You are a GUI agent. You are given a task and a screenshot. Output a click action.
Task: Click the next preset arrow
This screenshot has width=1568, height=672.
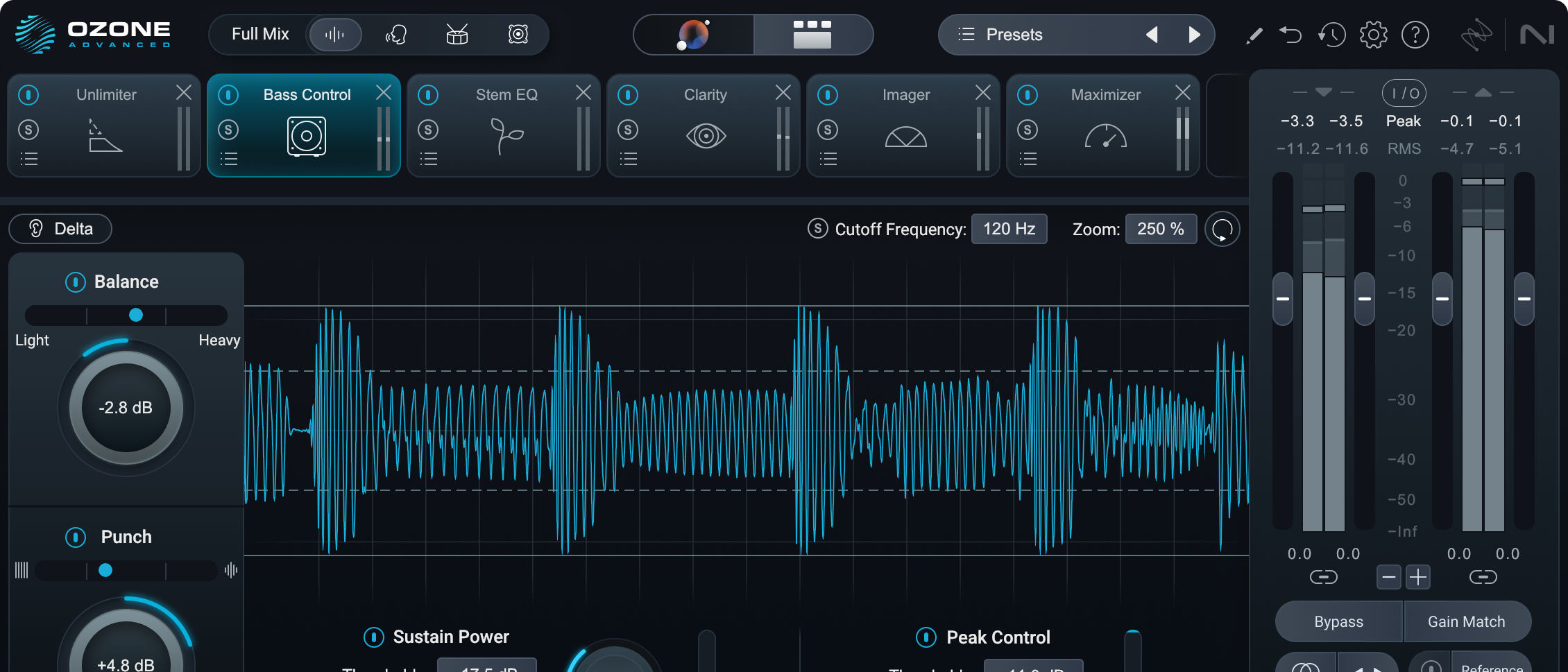[1193, 35]
